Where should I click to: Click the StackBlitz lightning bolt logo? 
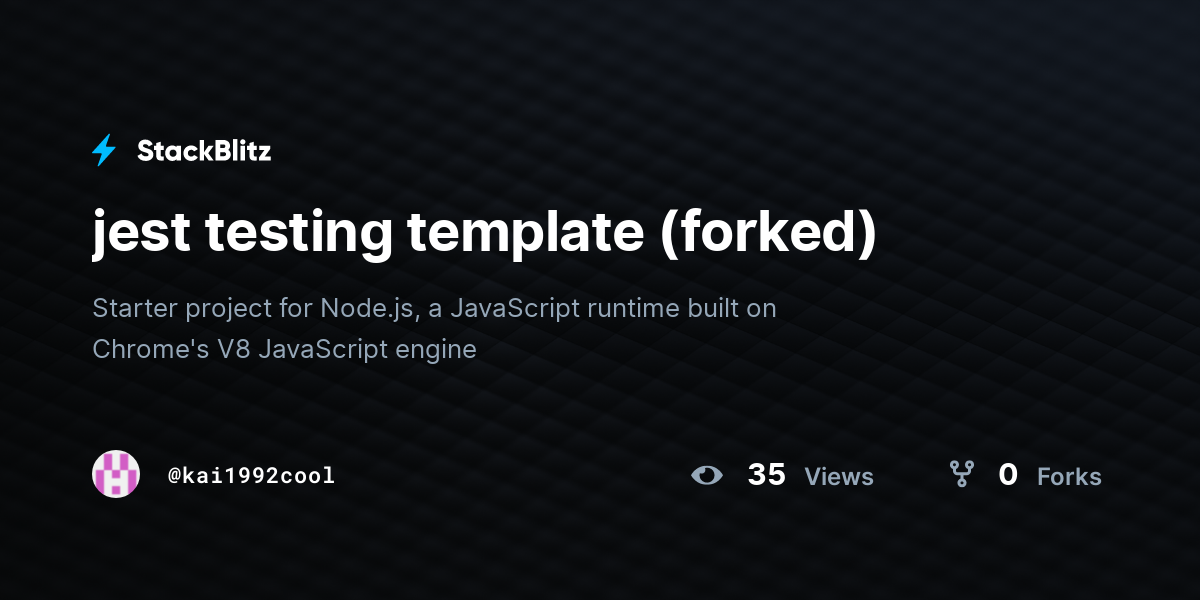pyautogui.click(x=104, y=151)
